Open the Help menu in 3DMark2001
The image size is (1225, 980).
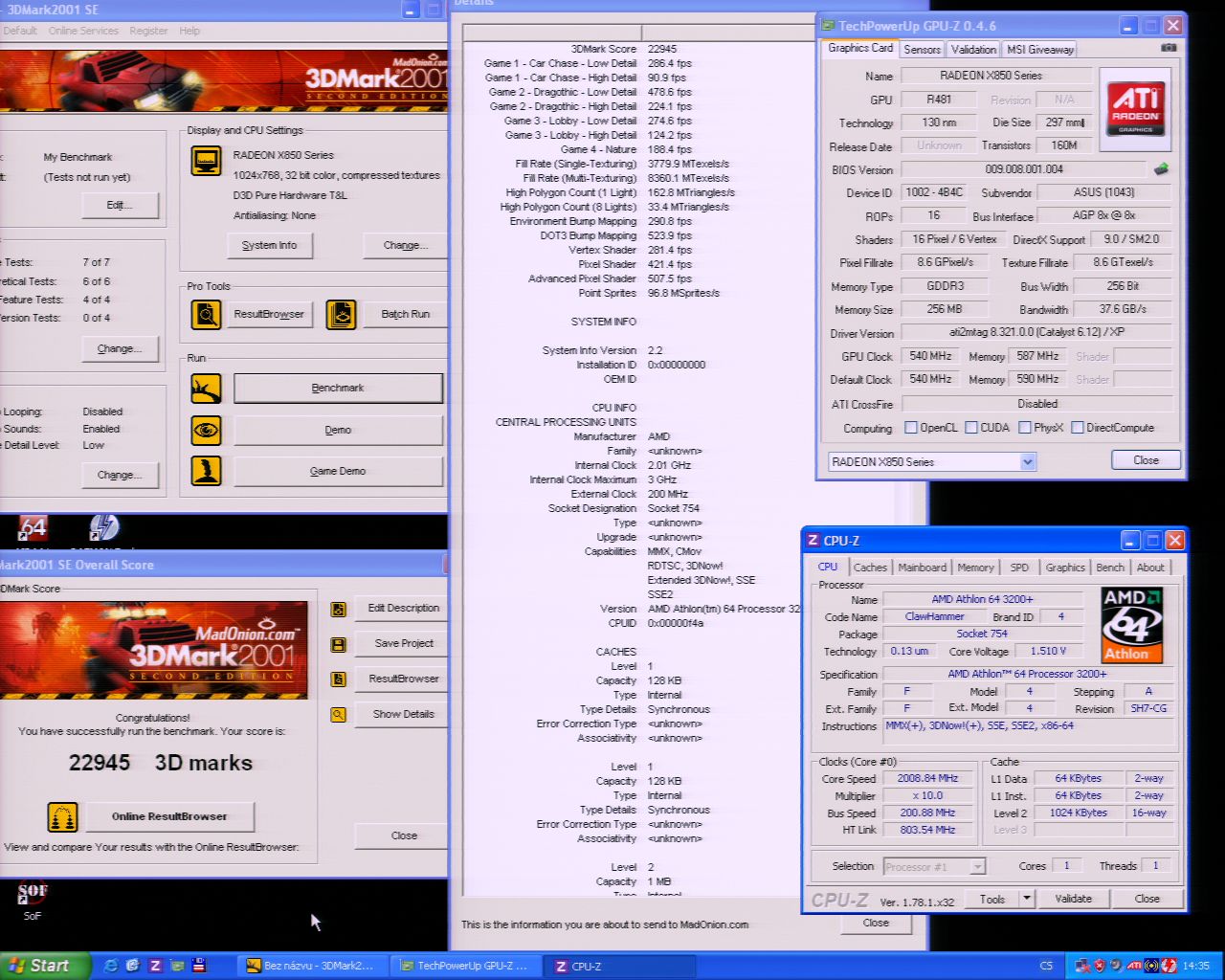pyautogui.click(x=189, y=31)
